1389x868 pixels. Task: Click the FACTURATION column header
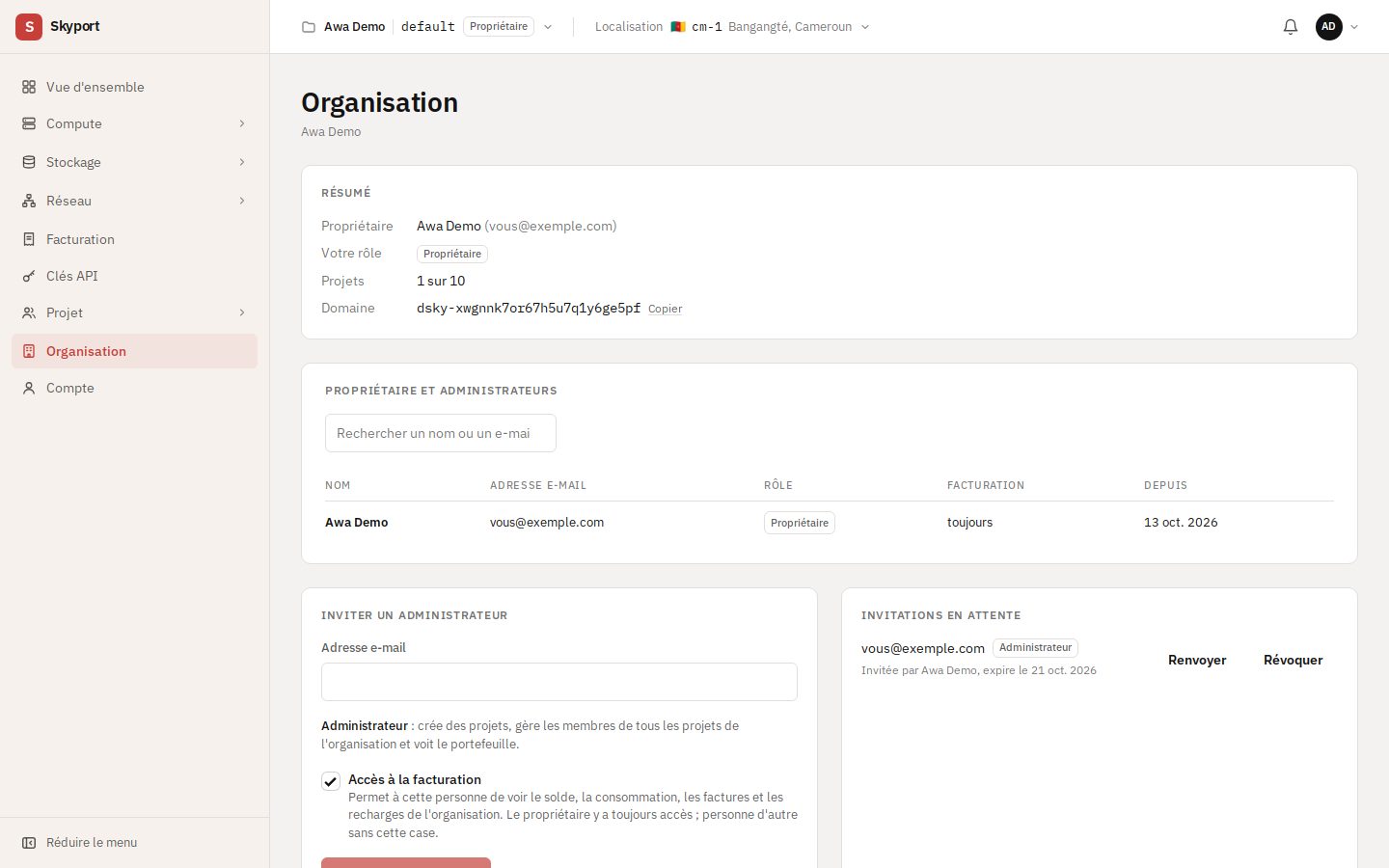(986, 485)
